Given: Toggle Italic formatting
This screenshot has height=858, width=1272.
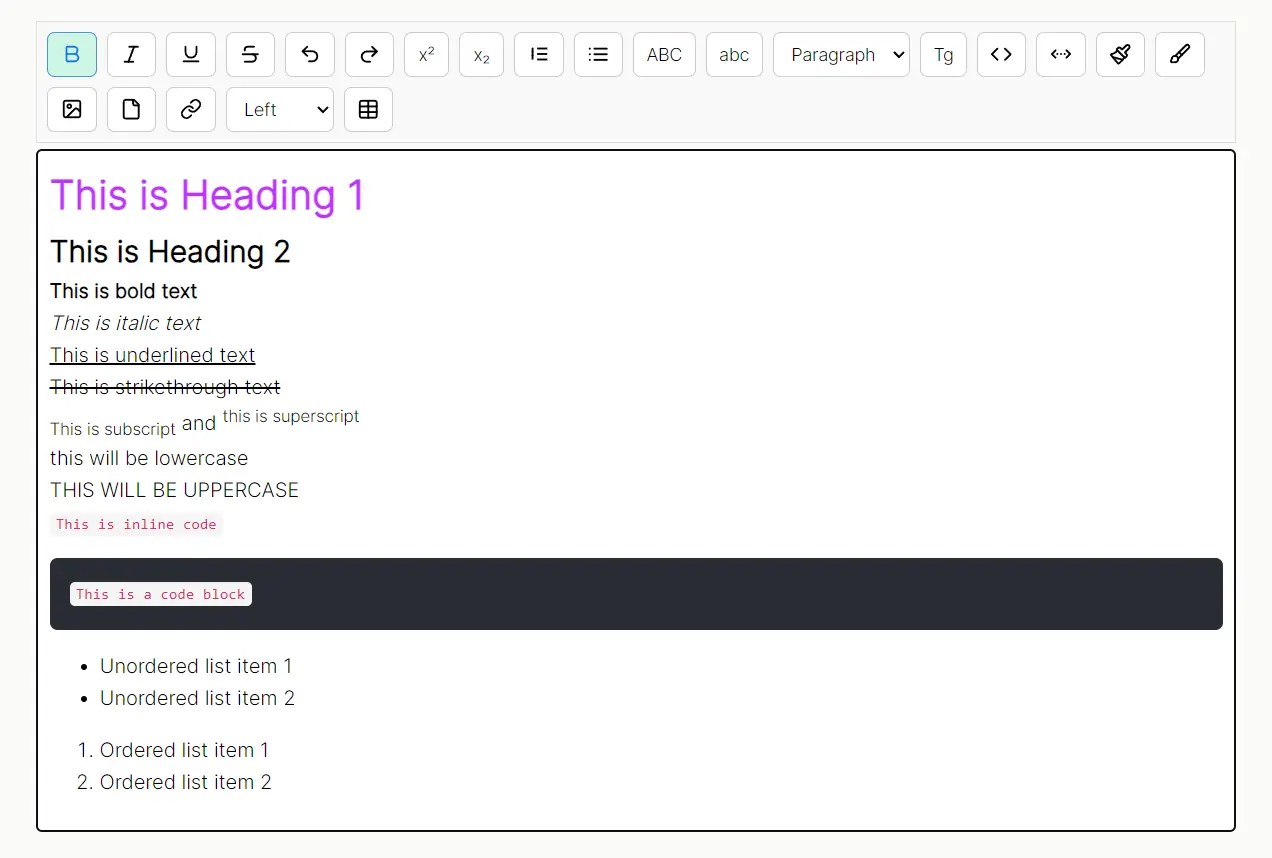Looking at the screenshot, I should coord(131,55).
